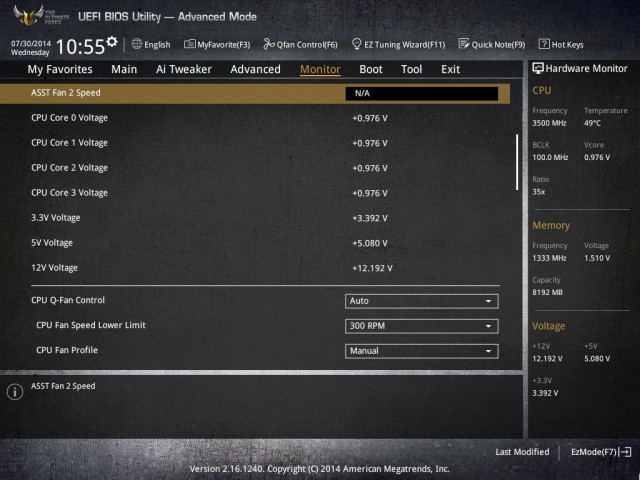This screenshot has height=480, width=640.
Task: Click the Hot Keys question mark icon
Action: [544, 44]
